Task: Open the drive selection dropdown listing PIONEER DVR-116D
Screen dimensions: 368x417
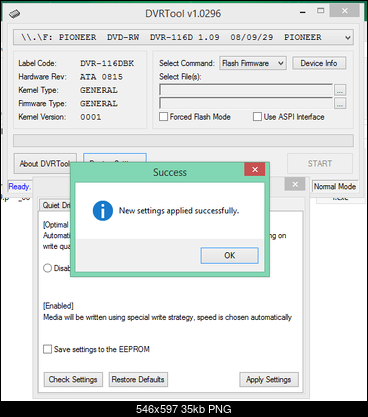Action: click(183, 37)
